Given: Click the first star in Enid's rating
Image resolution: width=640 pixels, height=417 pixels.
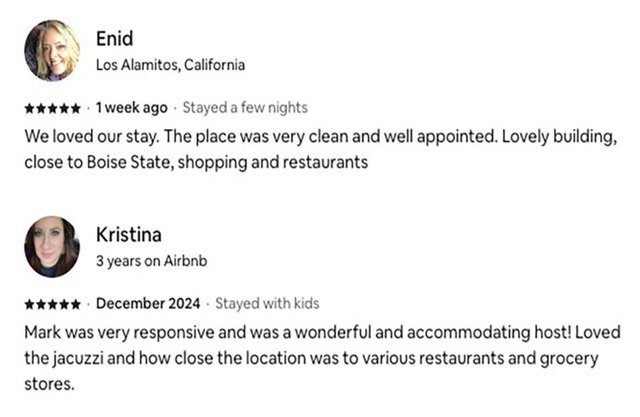Looking at the screenshot, I should (x=29, y=109).
